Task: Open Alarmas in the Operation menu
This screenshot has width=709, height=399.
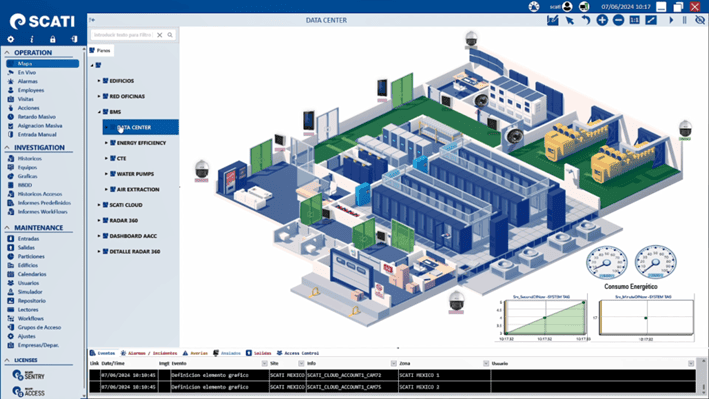Action: coord(28,81)
